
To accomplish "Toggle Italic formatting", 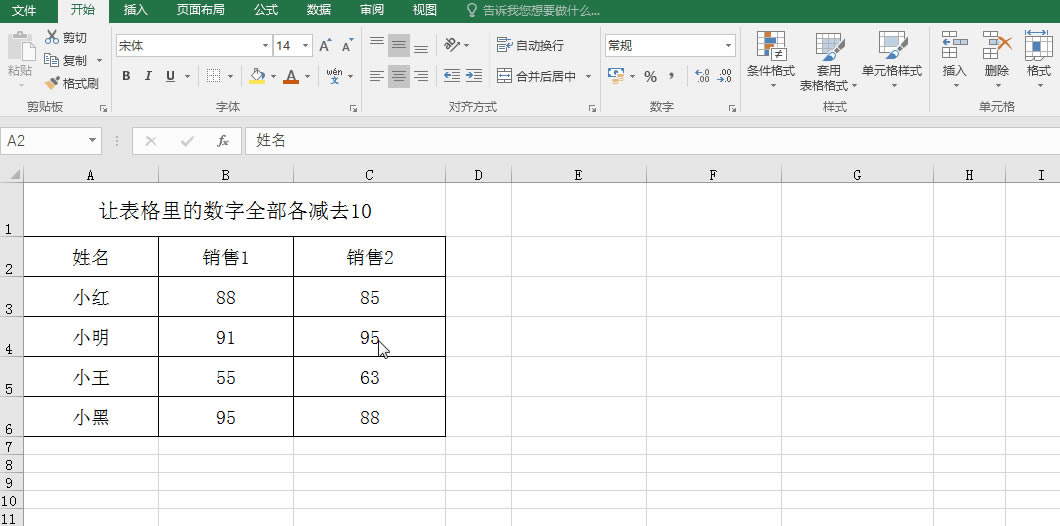I will coord(148,76).
